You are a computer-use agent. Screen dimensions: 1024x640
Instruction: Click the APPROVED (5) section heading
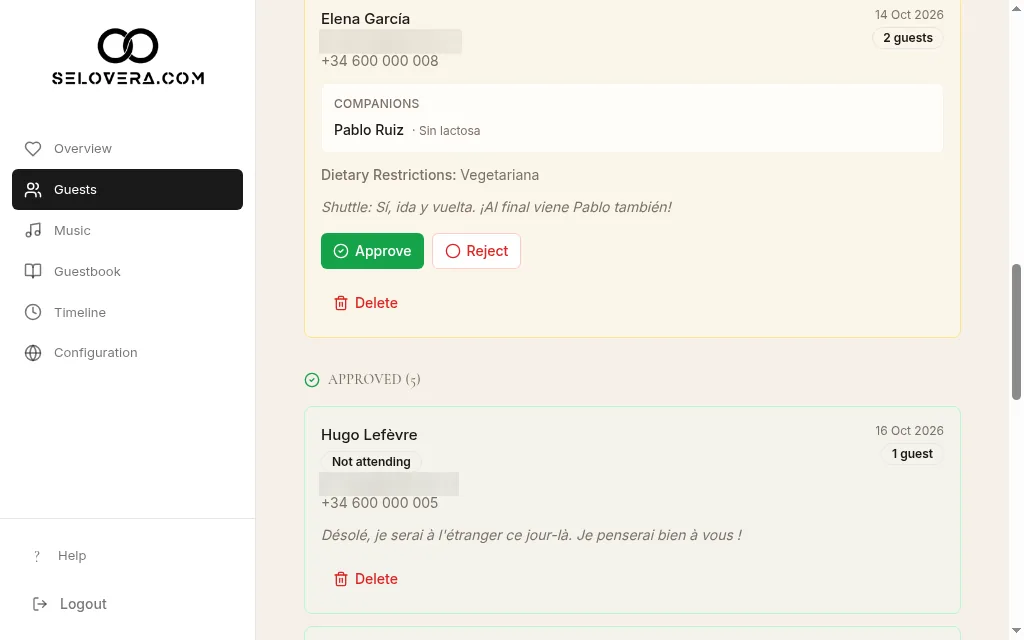[374, 379]
